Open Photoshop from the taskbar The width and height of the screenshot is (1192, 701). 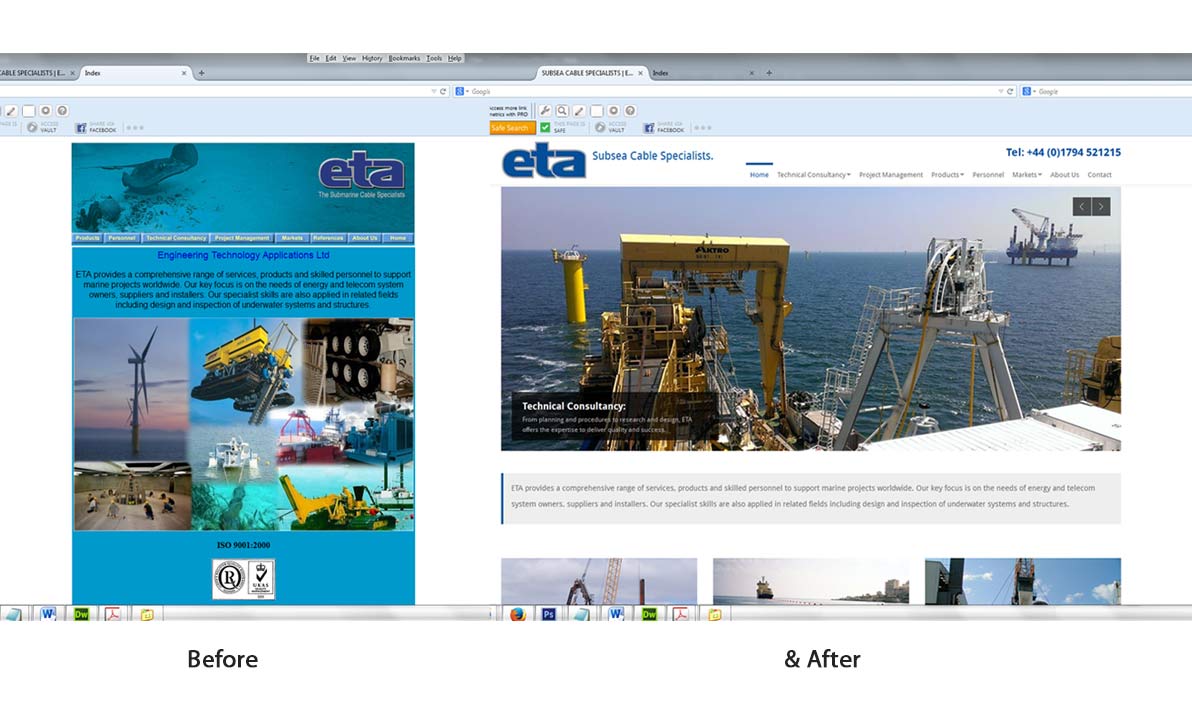coord(549,615)
